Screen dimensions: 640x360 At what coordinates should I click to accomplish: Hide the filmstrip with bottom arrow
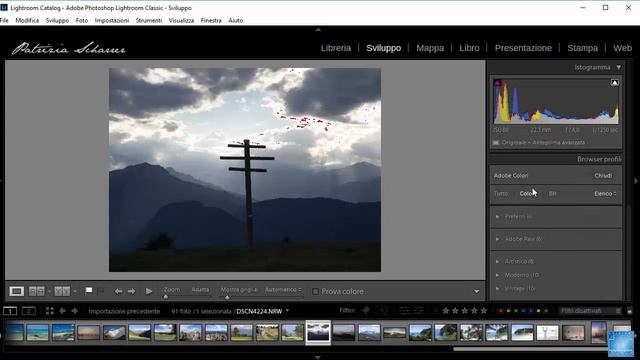pos(318,357)
